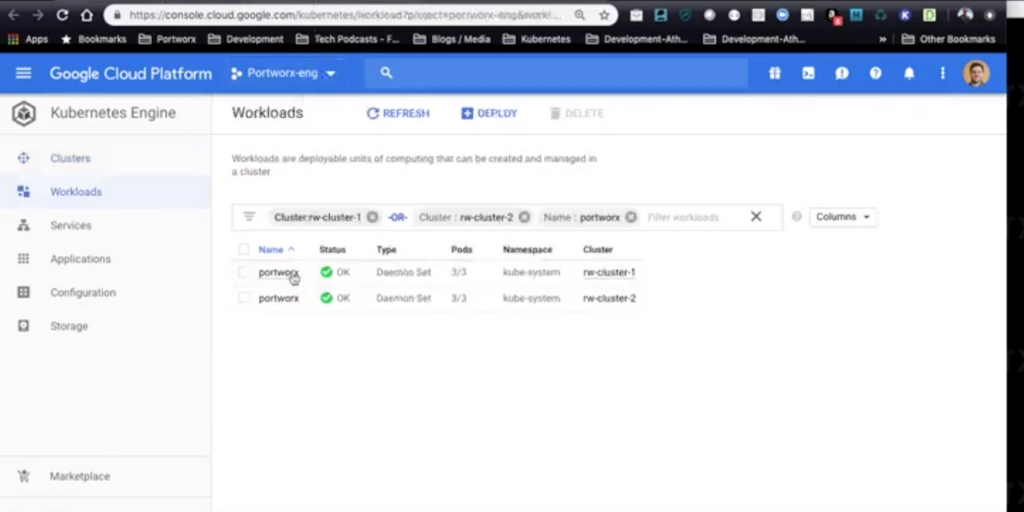Click the Marketplace cart icon
The image size is (1024, 512).
tap(24, 476)
